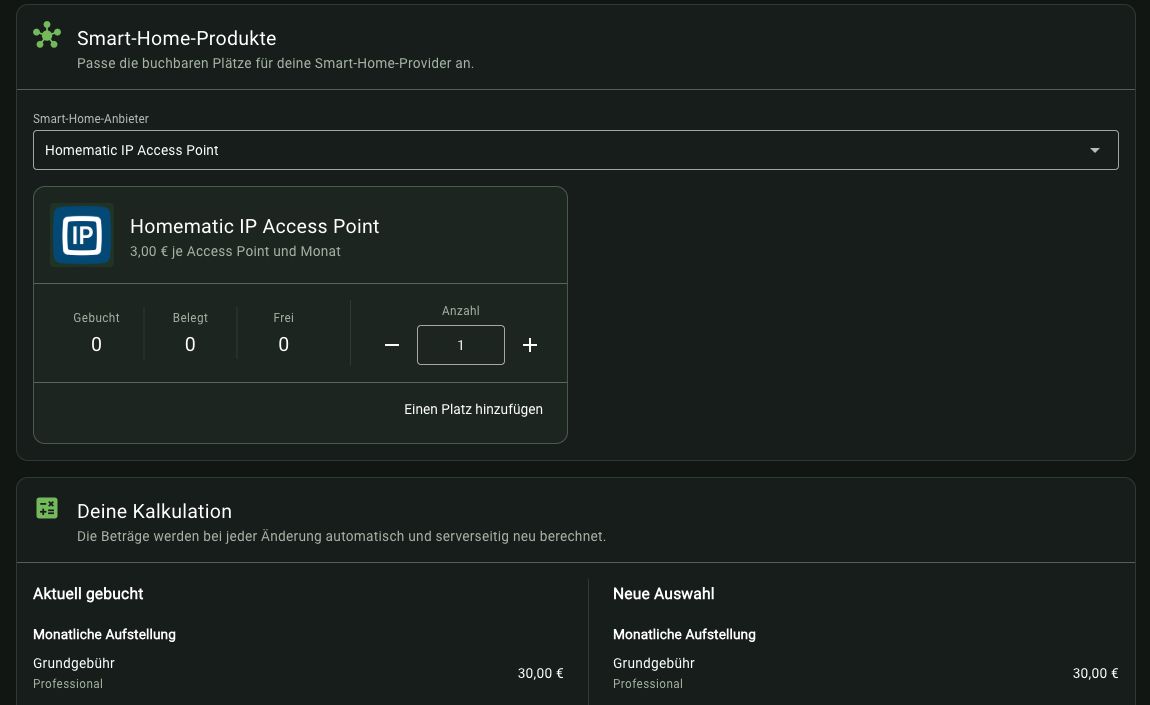Viewport: 1150px width, 705px height.
Task: Open the Smart-Home-Anbieter dropdown
Action: 576,150
